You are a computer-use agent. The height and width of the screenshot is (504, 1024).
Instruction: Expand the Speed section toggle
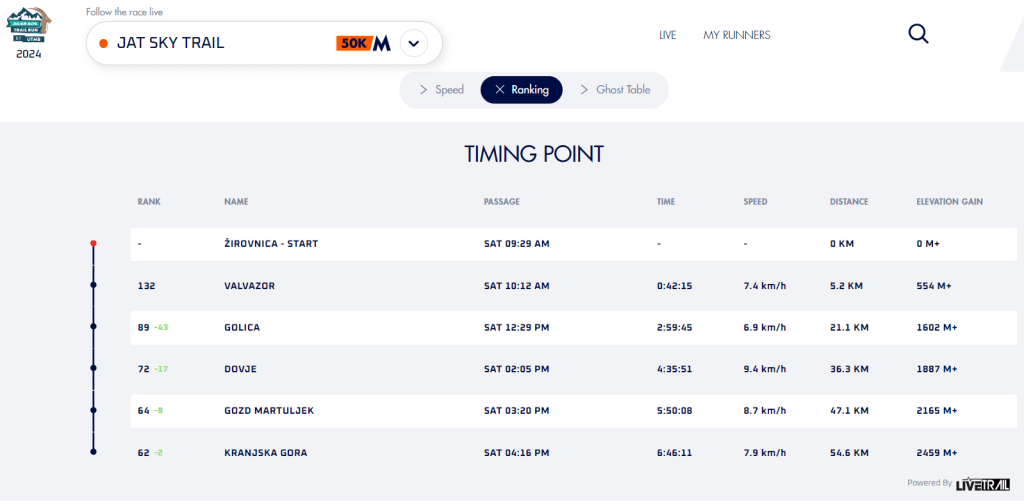point(441,90)
